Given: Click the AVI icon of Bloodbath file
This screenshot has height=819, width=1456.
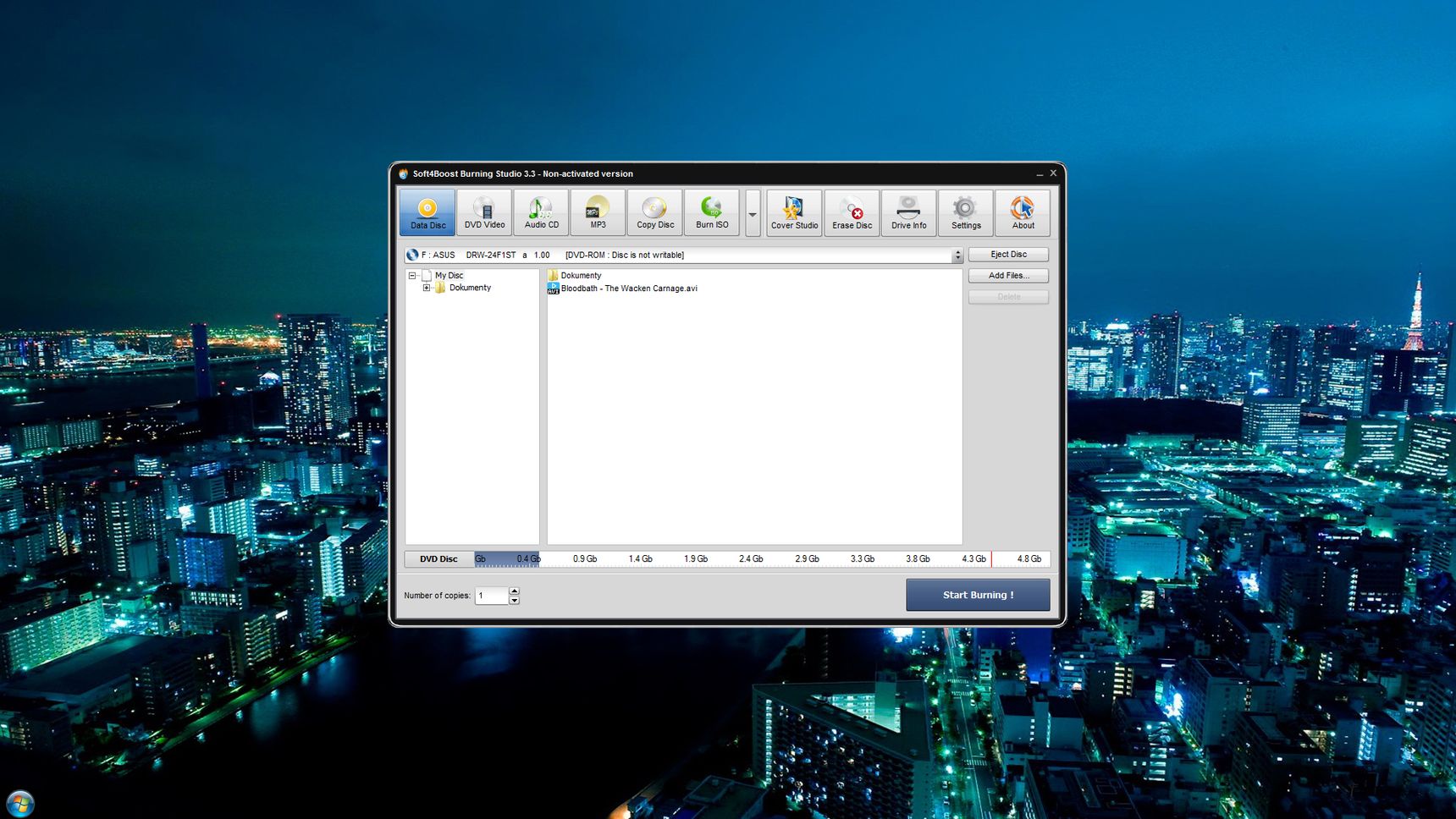Looking at the screenshot, I should (553, 289).
